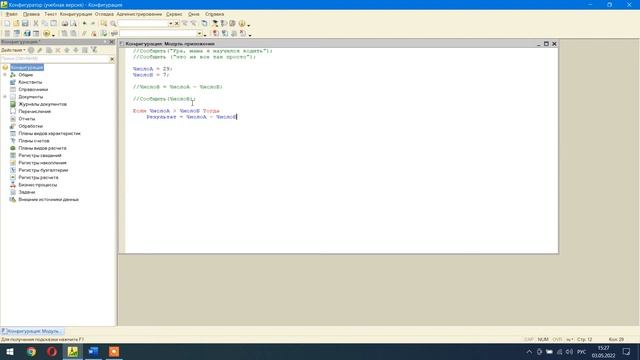Clear the toolbar search field with X
Image resolution: width=640 pixels, height=360 pixels.
[177, 24]
